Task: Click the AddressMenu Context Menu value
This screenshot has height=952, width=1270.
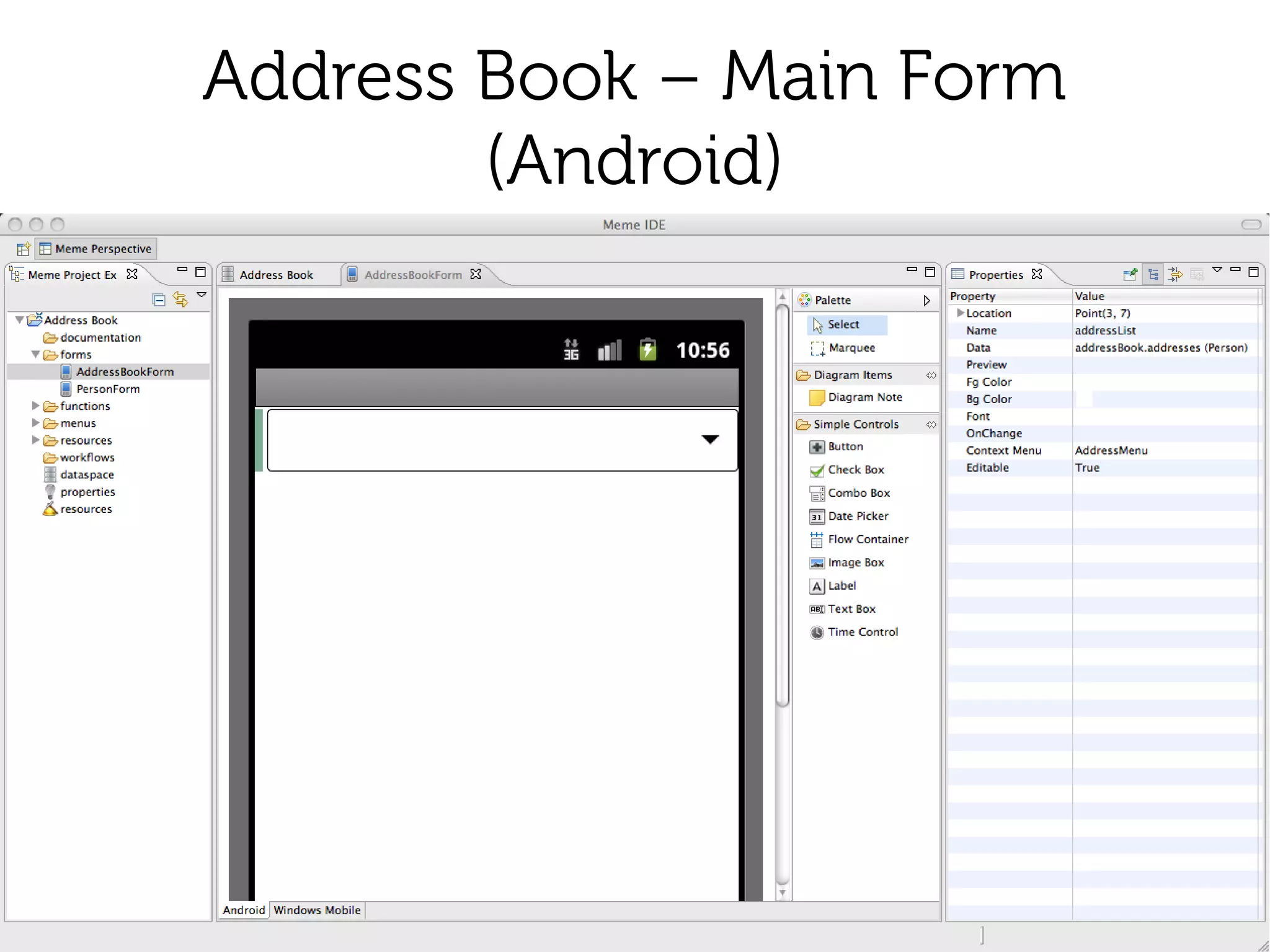Action: (x=1111, y=450)
